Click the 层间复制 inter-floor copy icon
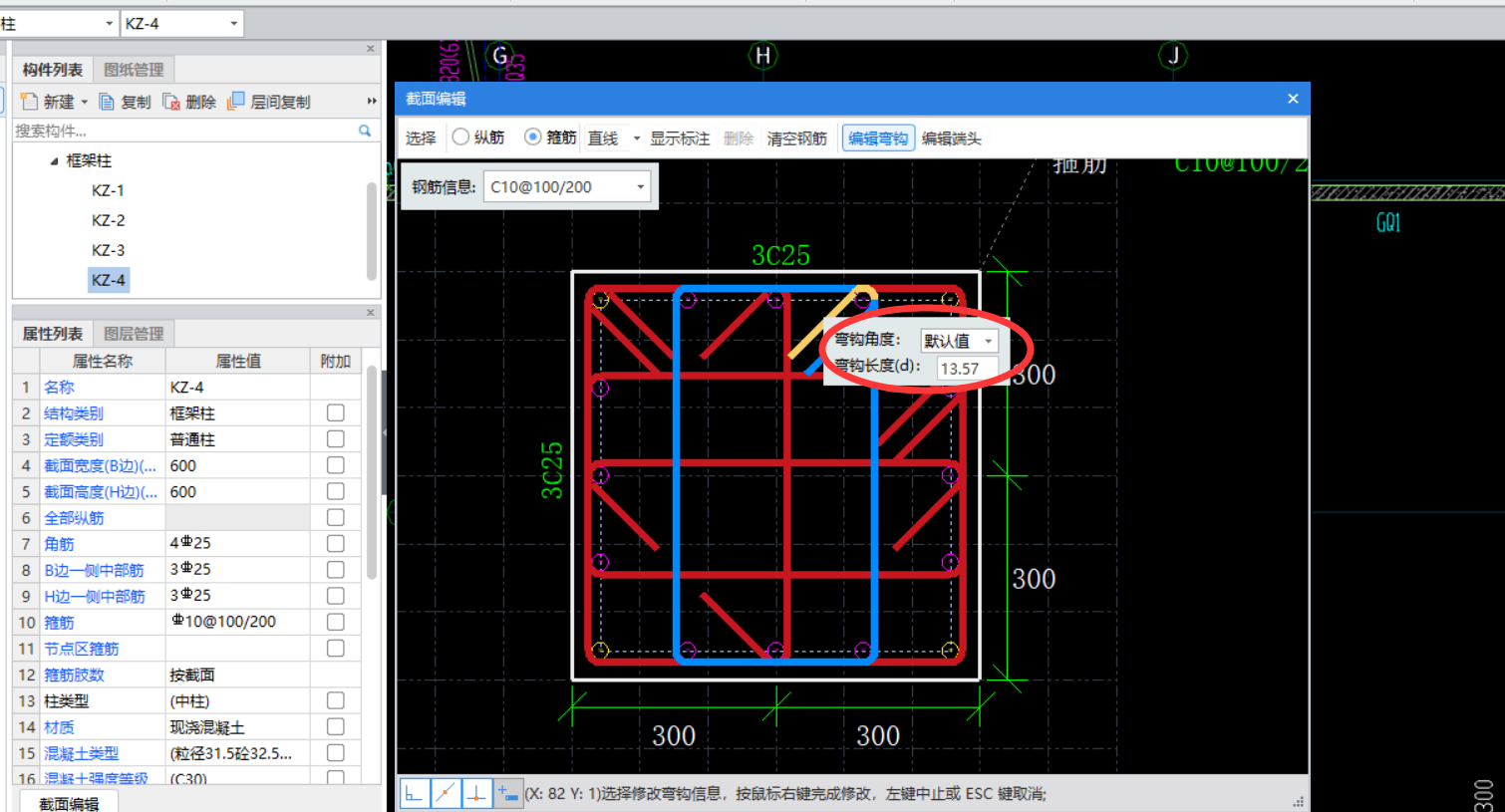 [x=236, y=102]
